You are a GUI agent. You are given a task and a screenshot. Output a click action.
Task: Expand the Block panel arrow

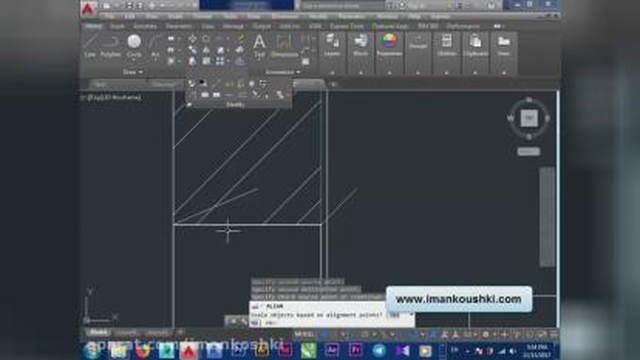pos(360,72)
